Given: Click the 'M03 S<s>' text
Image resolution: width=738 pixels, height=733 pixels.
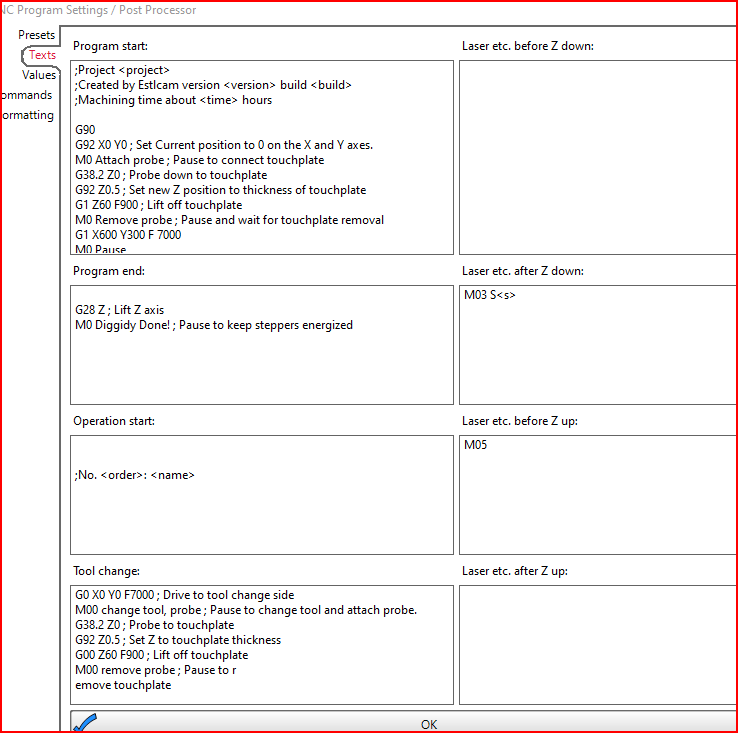Looking at the screenshot, I should coord(489,295).
